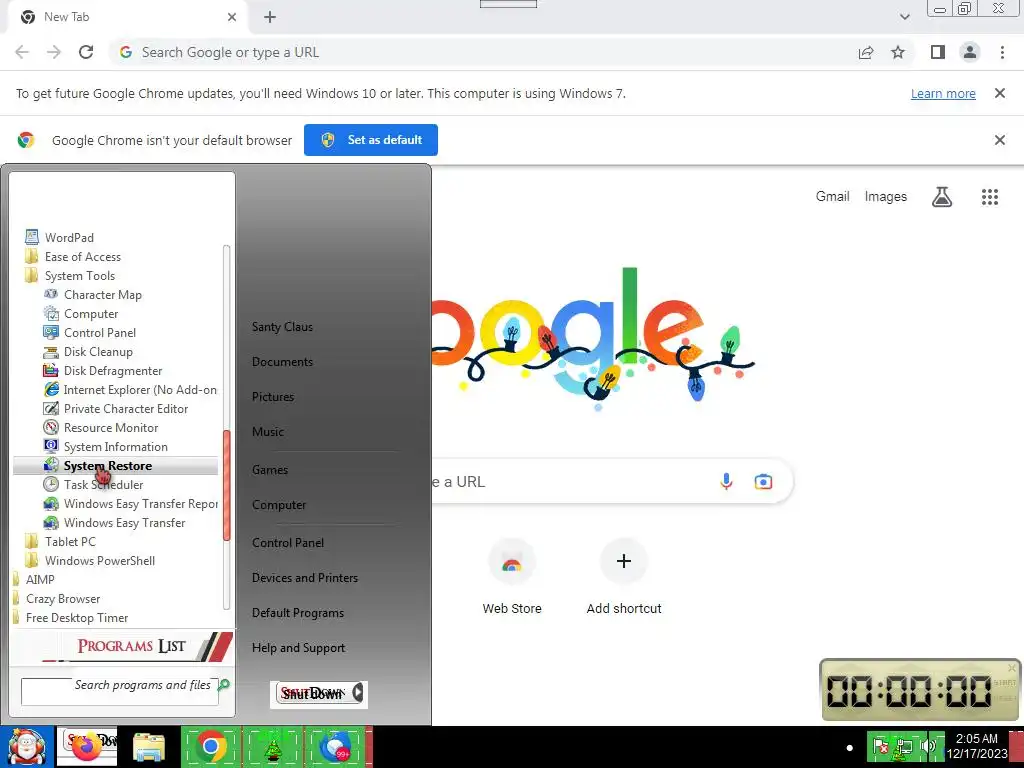Open Chrome profile avatar
Image resolution: width=1024 pixels, height=768 pixels.
[970, 52]
